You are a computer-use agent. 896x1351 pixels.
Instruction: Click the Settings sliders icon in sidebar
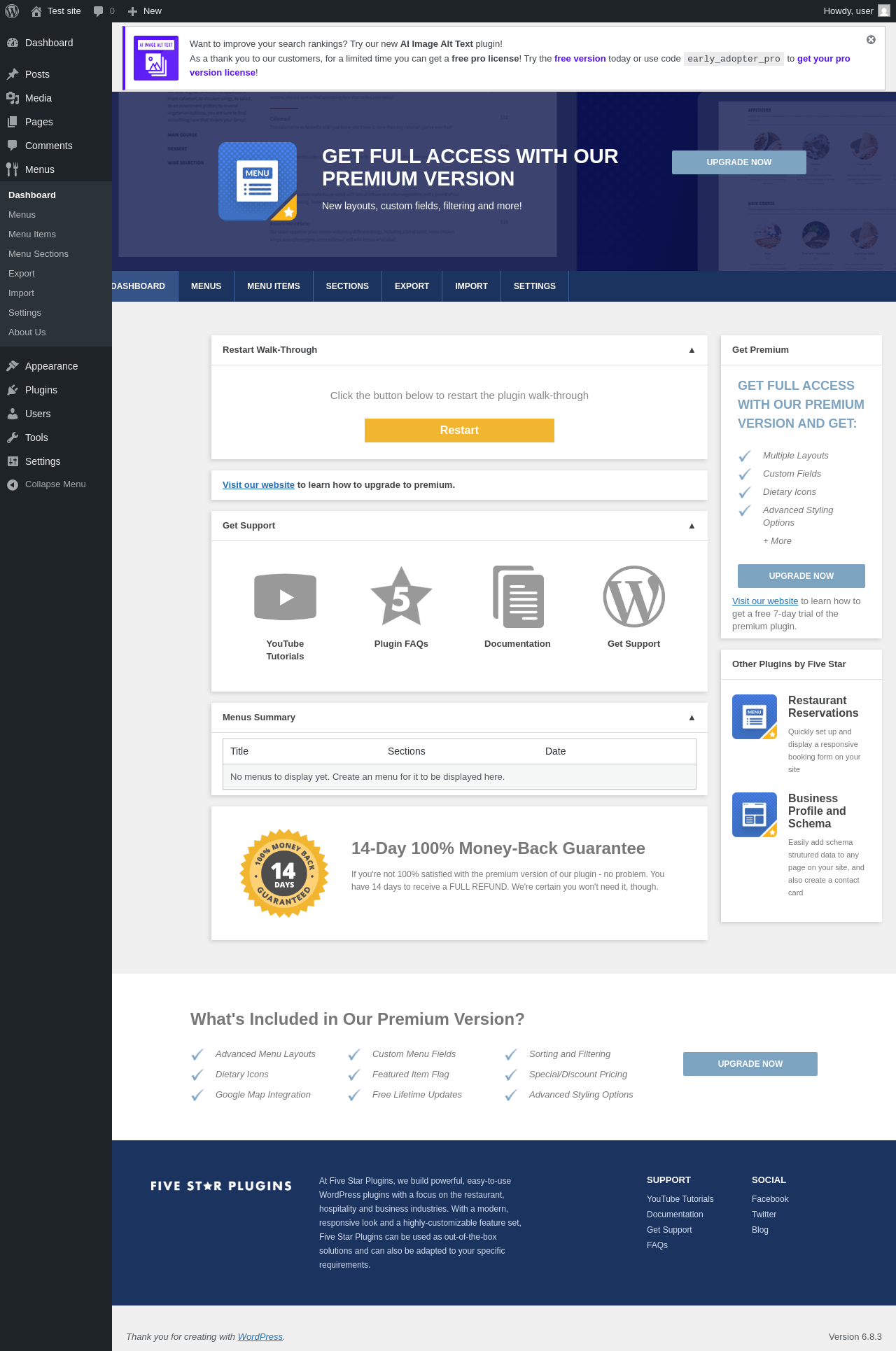point(13,461)
